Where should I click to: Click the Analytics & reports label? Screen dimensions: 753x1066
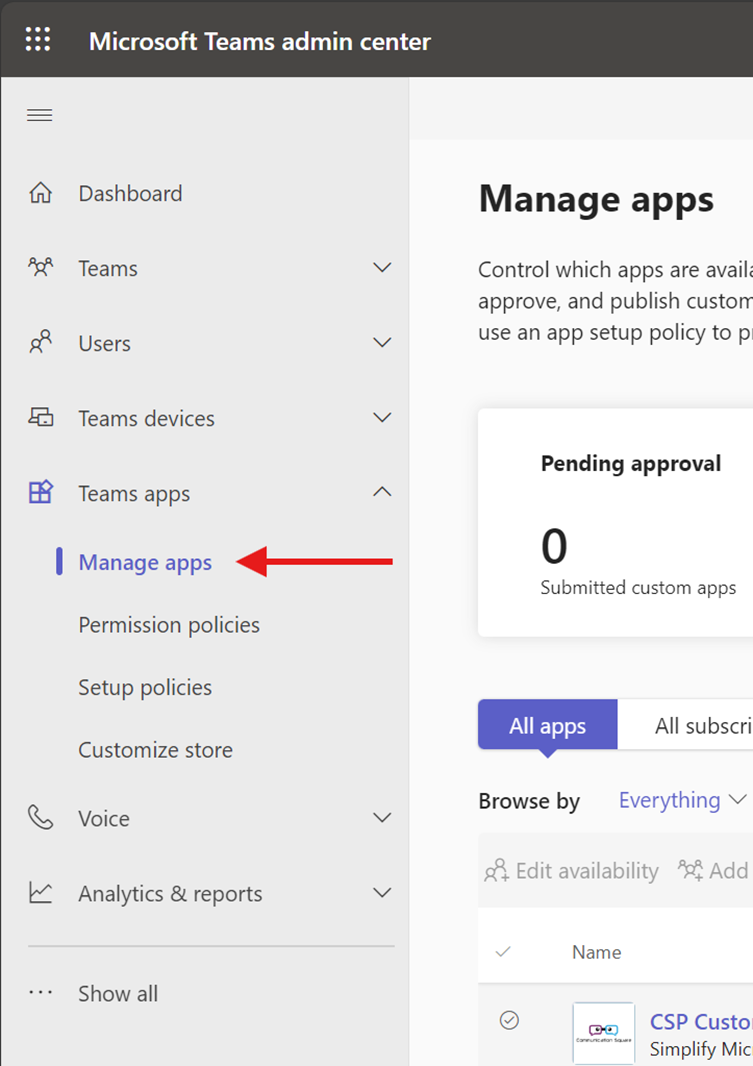pos(170,893)
